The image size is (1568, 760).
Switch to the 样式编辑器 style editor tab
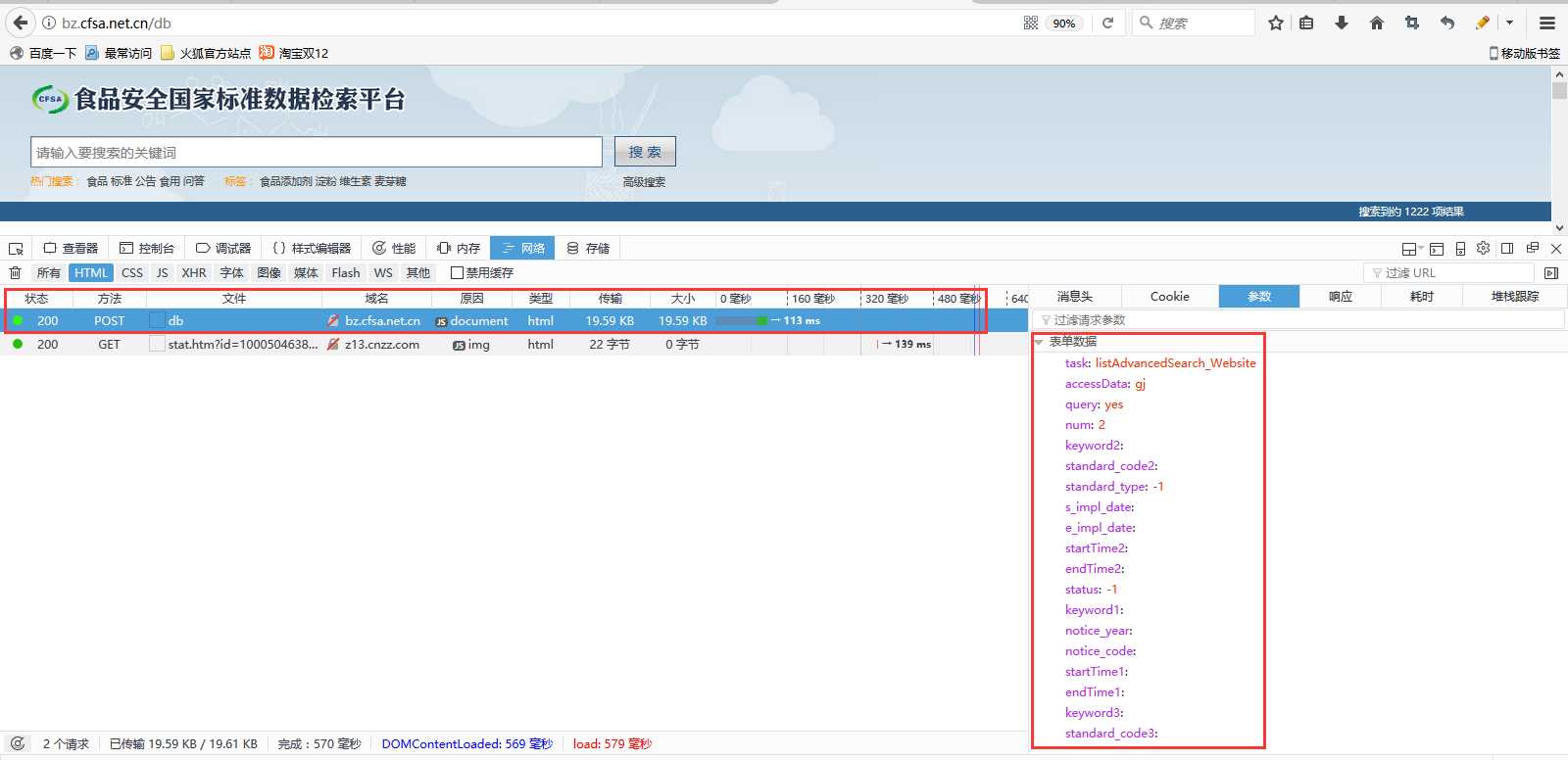pos(312,249)
